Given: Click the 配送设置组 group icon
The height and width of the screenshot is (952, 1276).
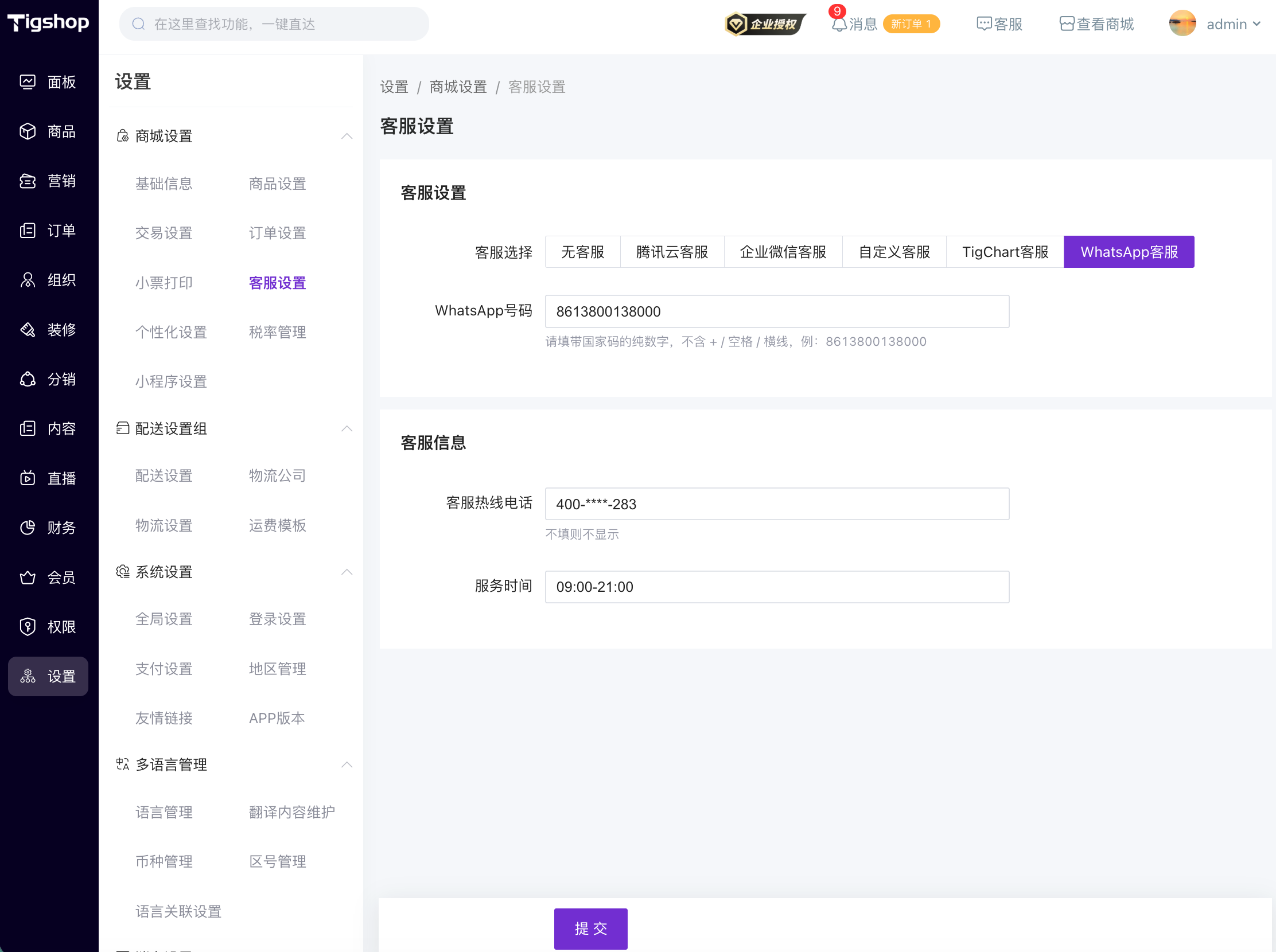Looking at the screenshot, I should click(x=122, y=429).
